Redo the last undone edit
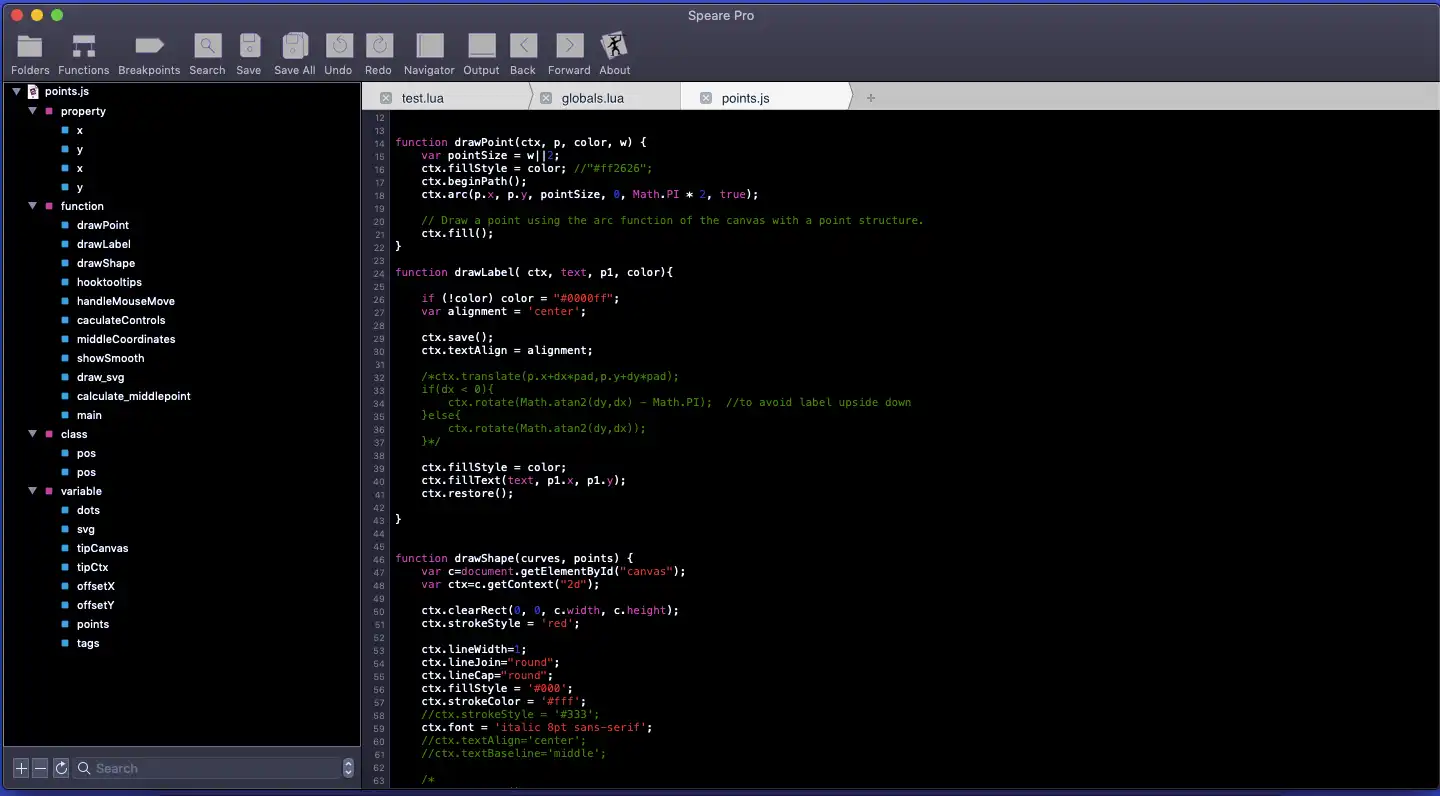Image resolution: width=1440 pixels, height=796 pixels. coord(378,47)
